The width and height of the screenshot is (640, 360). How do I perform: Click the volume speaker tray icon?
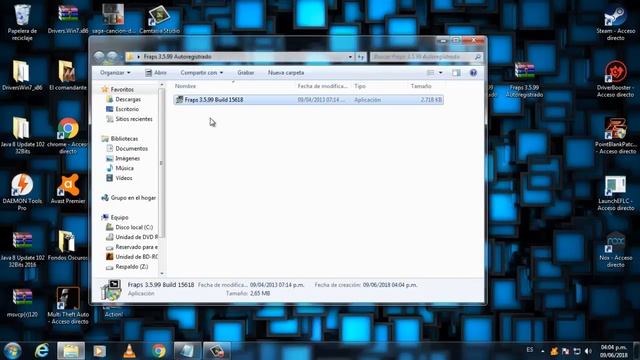(x=588, y=351)
